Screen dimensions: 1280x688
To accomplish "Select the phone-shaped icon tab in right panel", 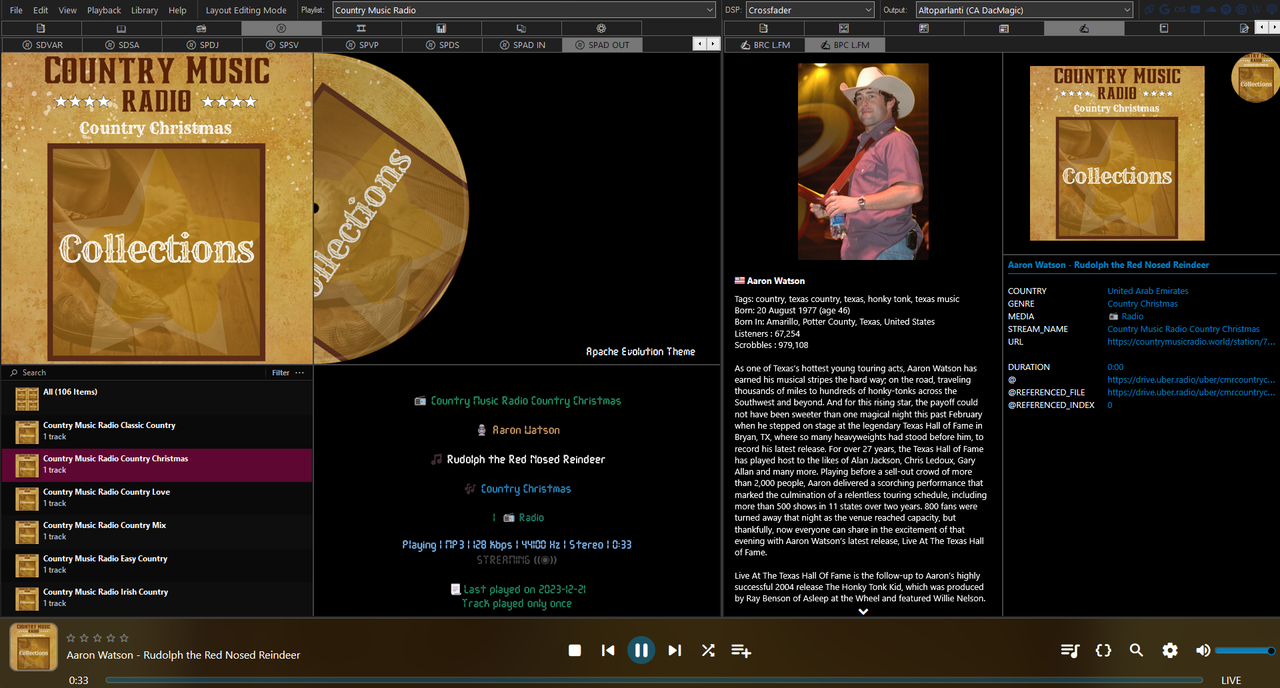I will point(1164,28).
